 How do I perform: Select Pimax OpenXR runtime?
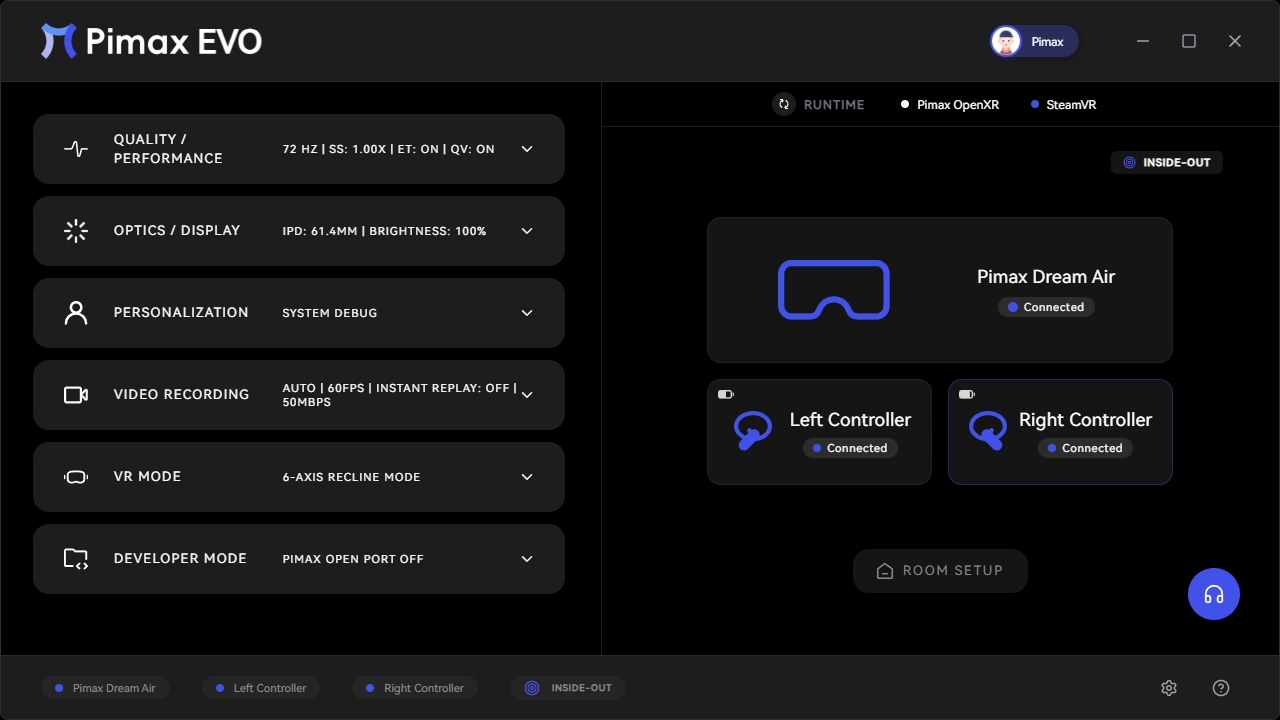point(950,105)
